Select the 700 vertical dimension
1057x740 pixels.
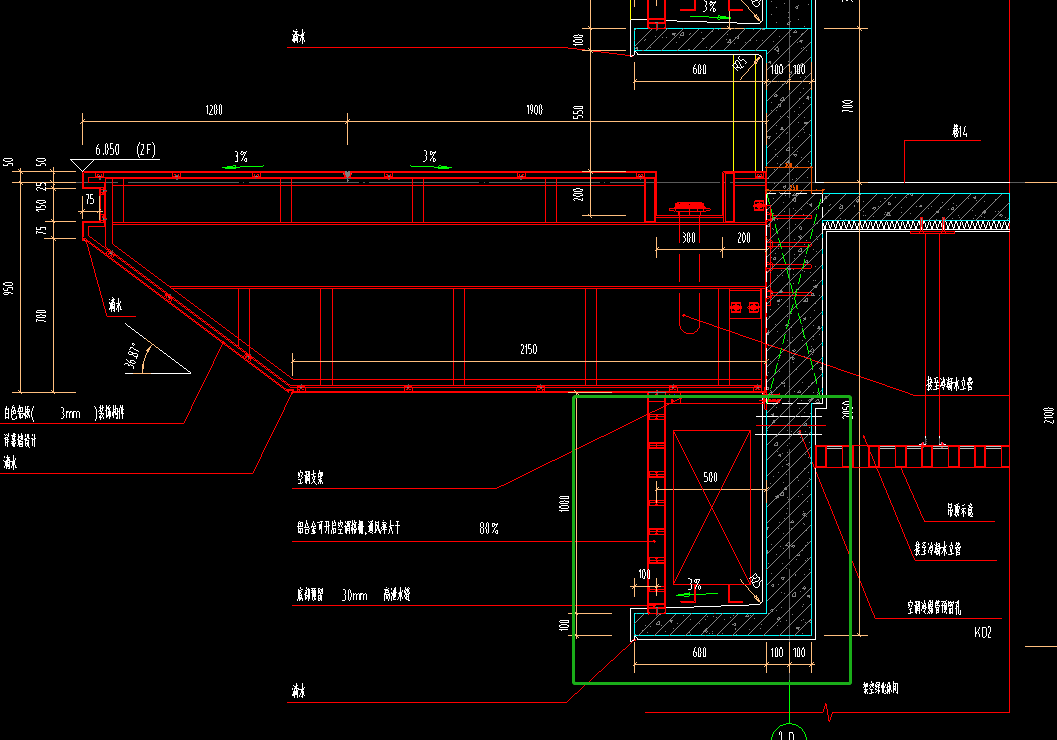[41, 315]
